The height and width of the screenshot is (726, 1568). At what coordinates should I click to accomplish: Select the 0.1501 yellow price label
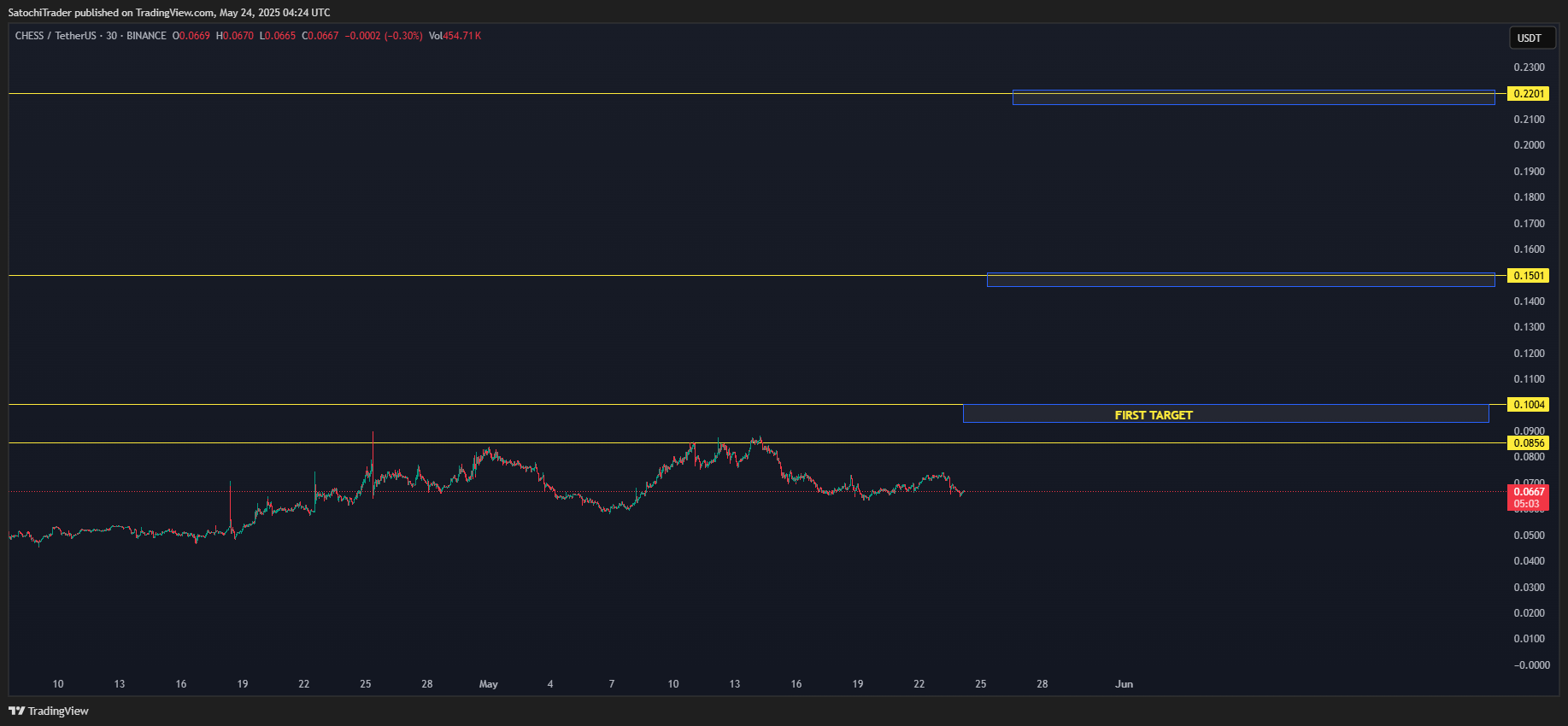pyautogui.click(x=1529, y=276)
